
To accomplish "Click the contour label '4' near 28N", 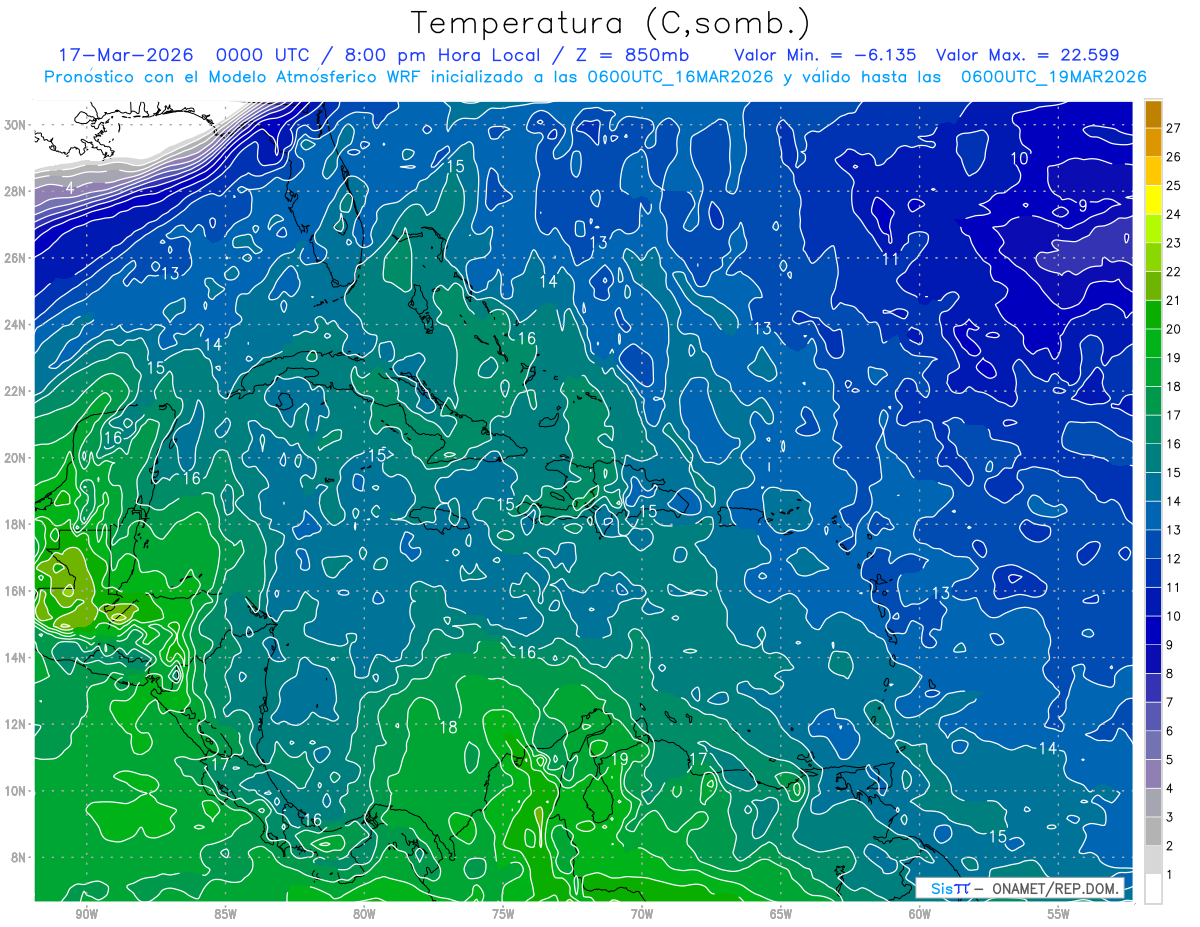I will [70, 187].
